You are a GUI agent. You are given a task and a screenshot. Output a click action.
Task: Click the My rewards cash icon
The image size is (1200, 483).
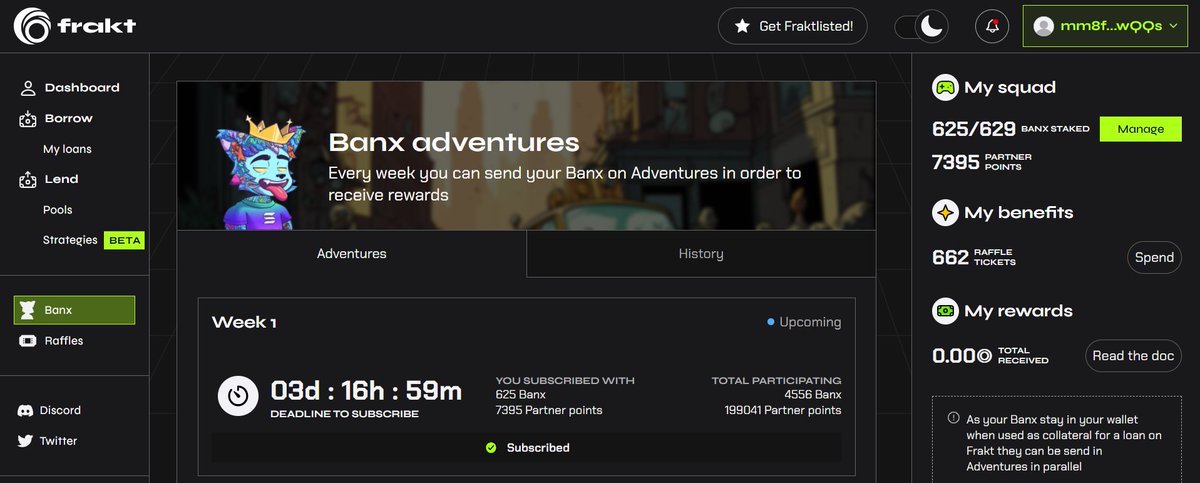944,311
